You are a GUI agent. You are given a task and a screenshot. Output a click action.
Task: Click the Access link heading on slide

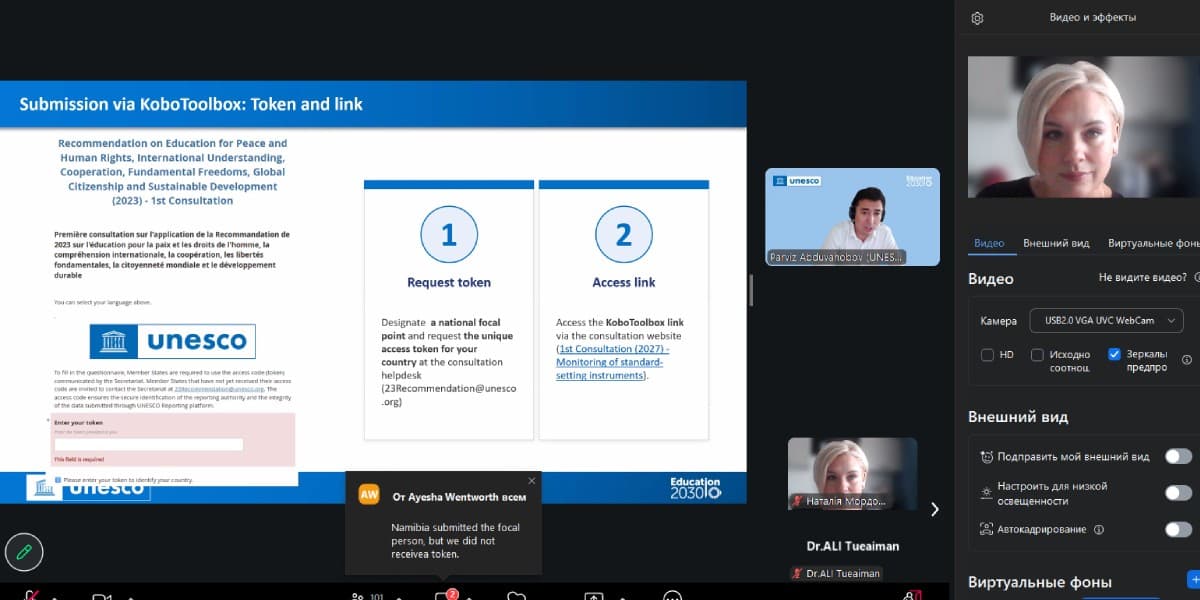[624, 283]
